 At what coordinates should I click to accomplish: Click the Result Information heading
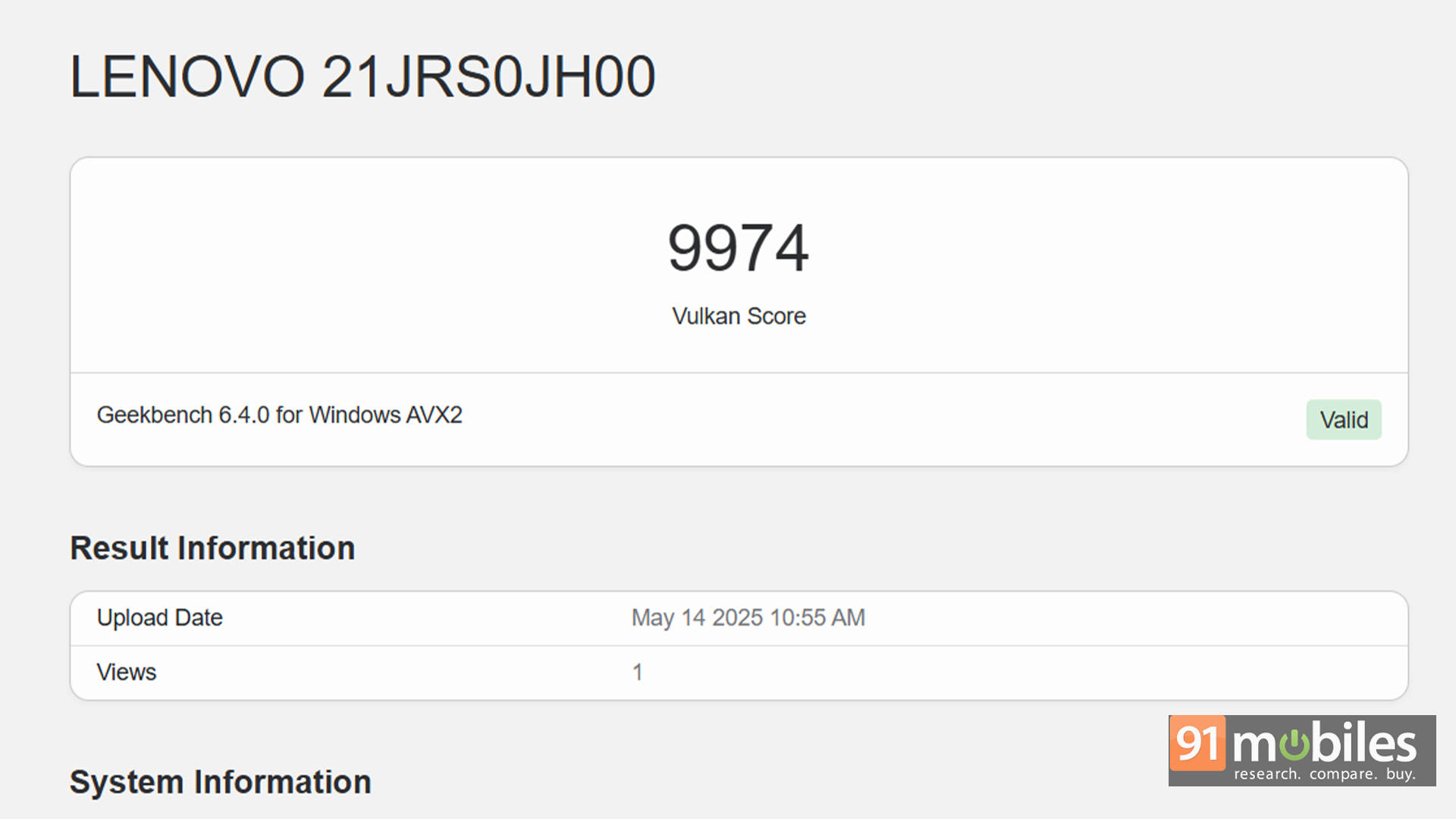coord(212,548)
